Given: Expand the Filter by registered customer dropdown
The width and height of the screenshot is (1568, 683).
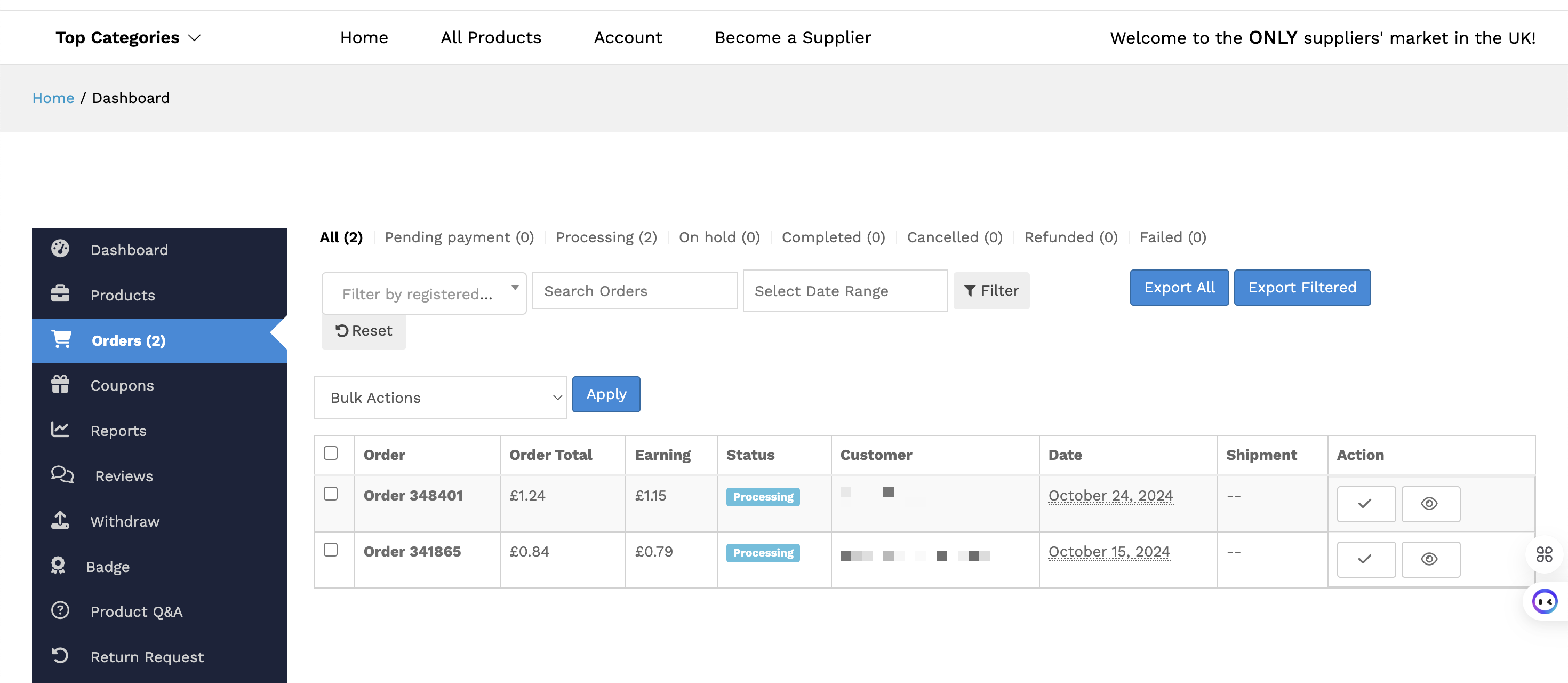Looking at the screenshot, I should point(423,294).
